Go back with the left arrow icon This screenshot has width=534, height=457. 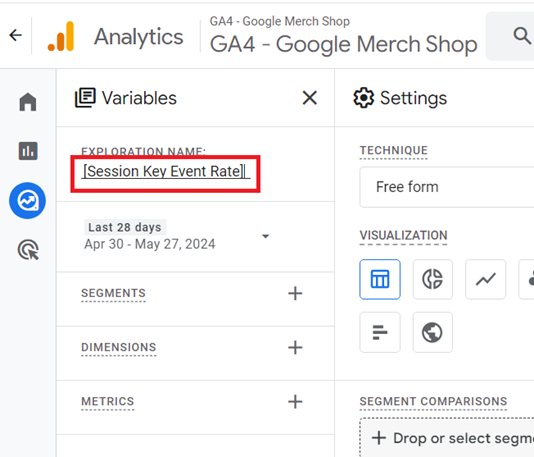tap(16, 35)
